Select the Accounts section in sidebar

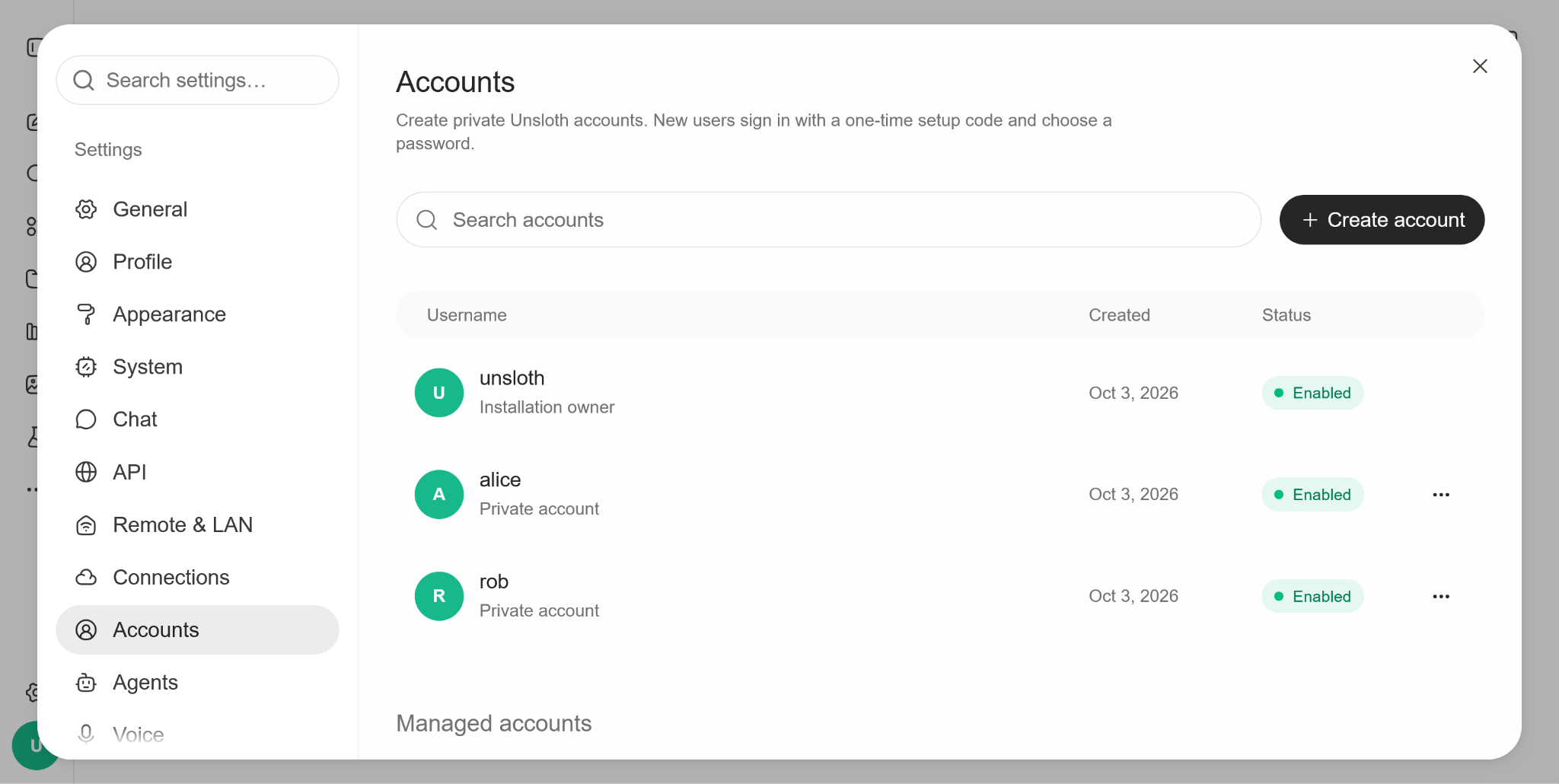tap(197, 629)
